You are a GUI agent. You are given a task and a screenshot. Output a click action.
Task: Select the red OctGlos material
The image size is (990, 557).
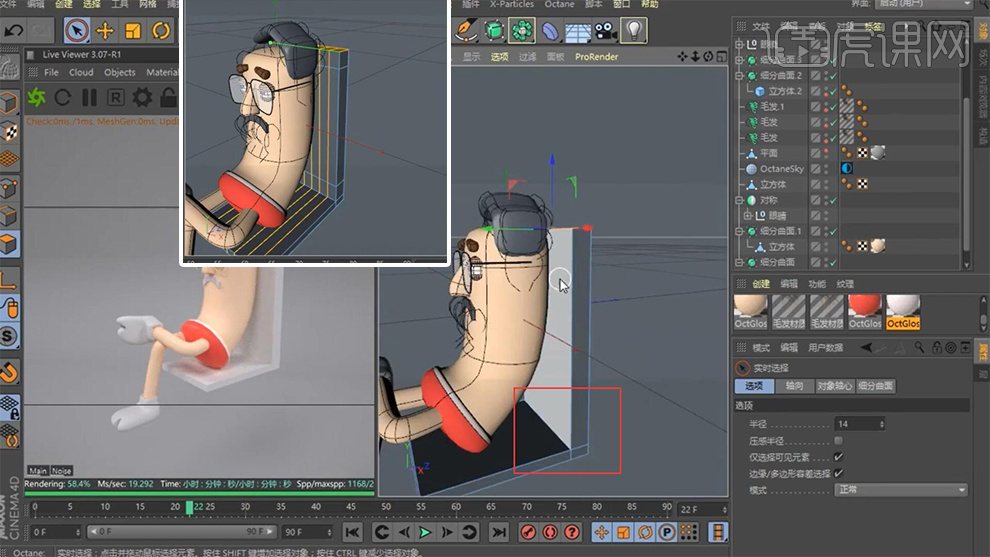click(x=864, y=312)
